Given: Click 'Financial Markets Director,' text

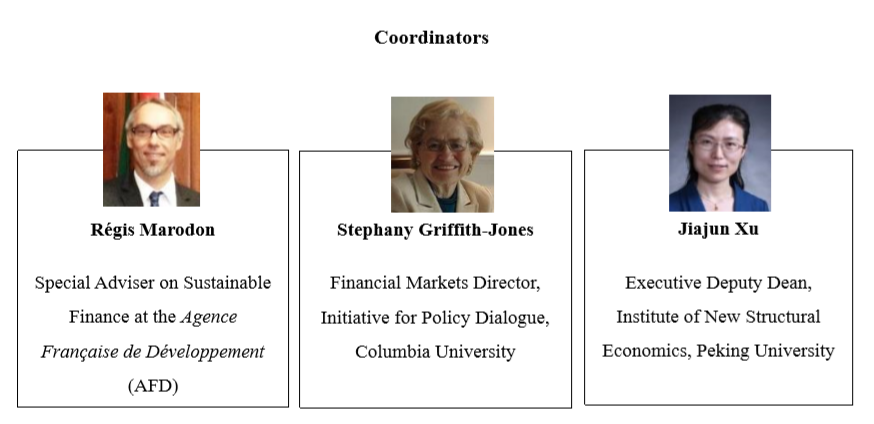Looking at the screenshot, I should coord(435,282).
